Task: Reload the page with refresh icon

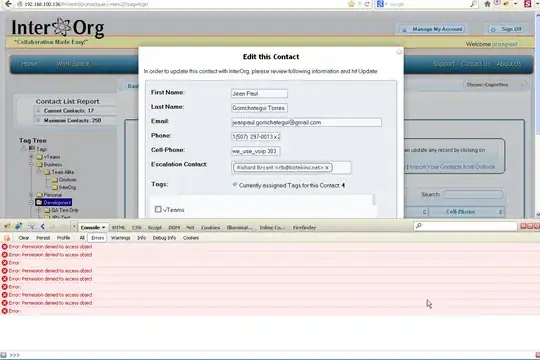Action: coord(367,4)
